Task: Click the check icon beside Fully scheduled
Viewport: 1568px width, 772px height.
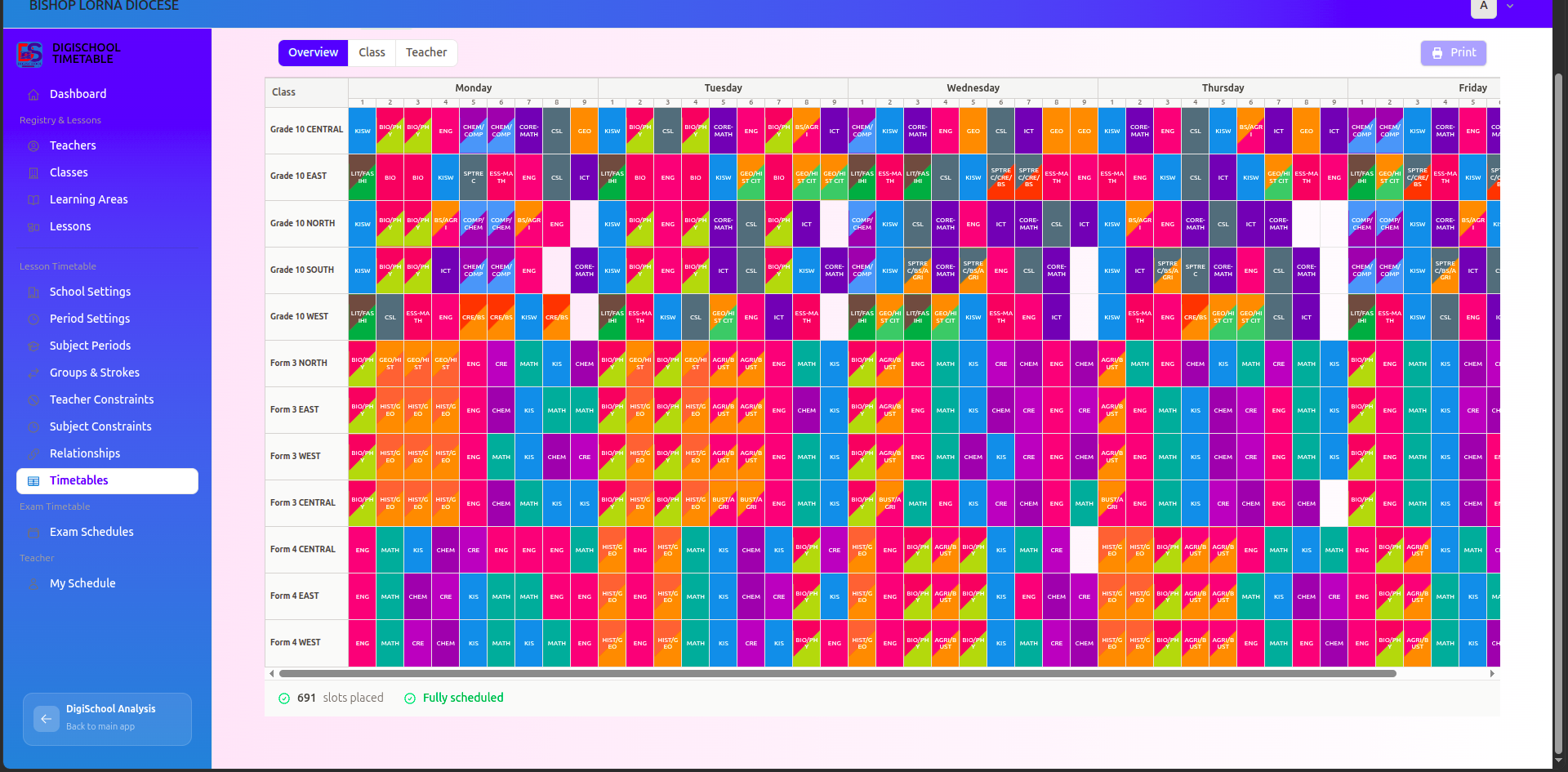Action: (410, 698)
